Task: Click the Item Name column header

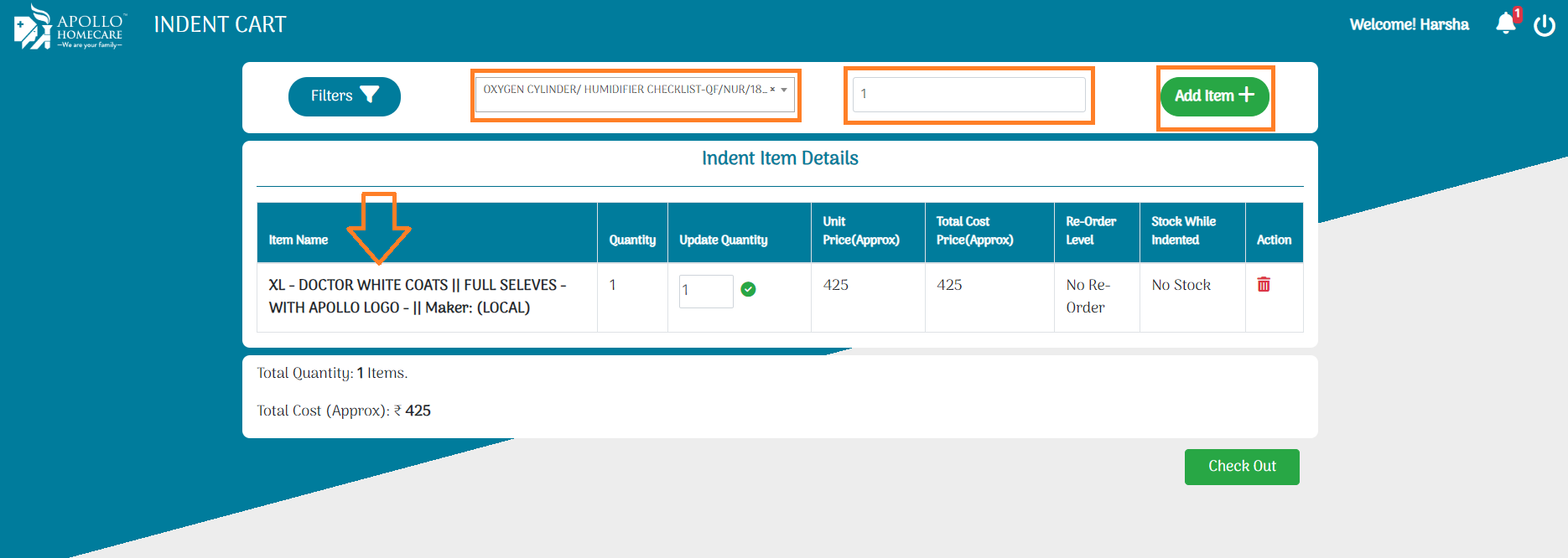Action: tap(299, 240)
